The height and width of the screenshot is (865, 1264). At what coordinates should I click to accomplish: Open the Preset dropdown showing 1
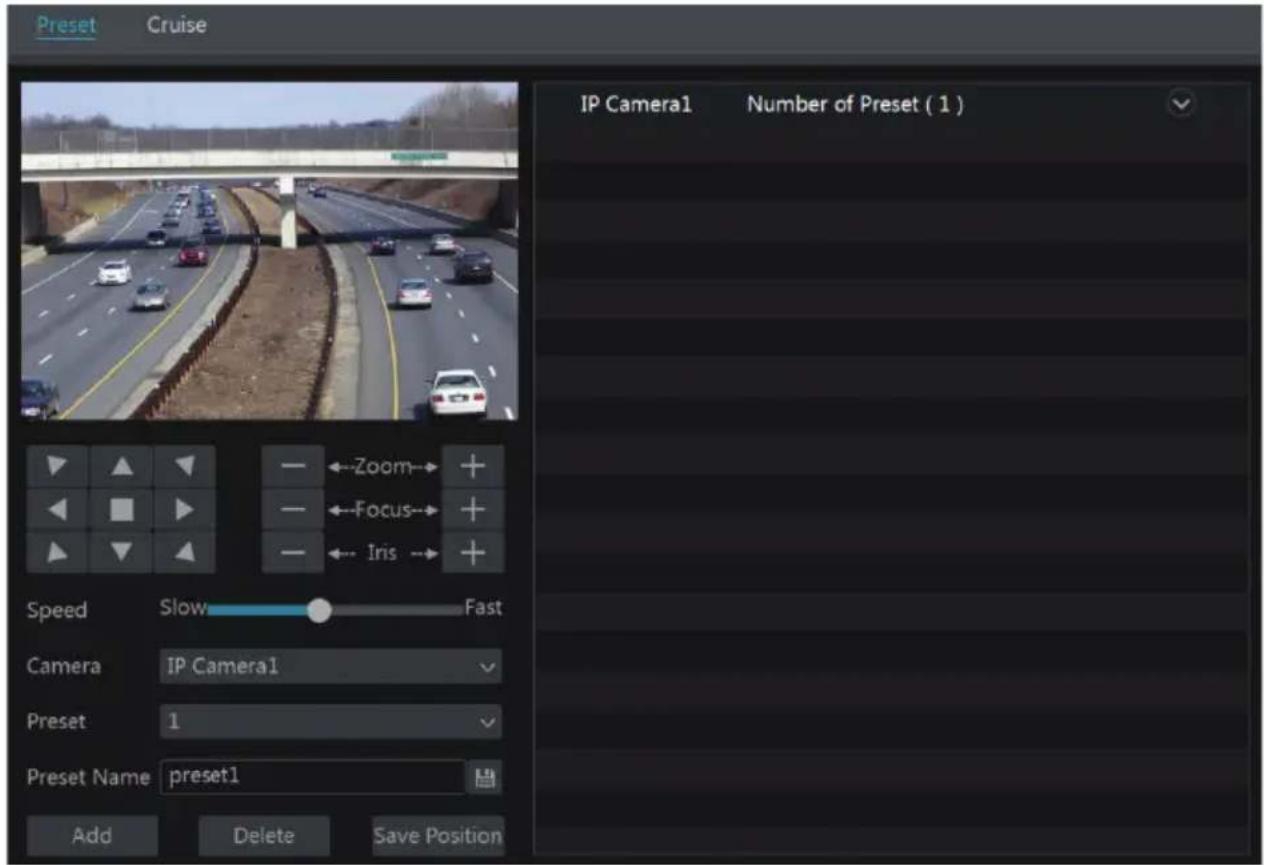pos(331,721)
